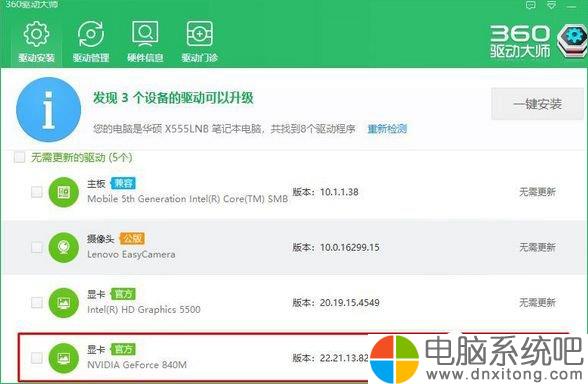Click the Intel HD Graphics display icon

click(64, 303)
